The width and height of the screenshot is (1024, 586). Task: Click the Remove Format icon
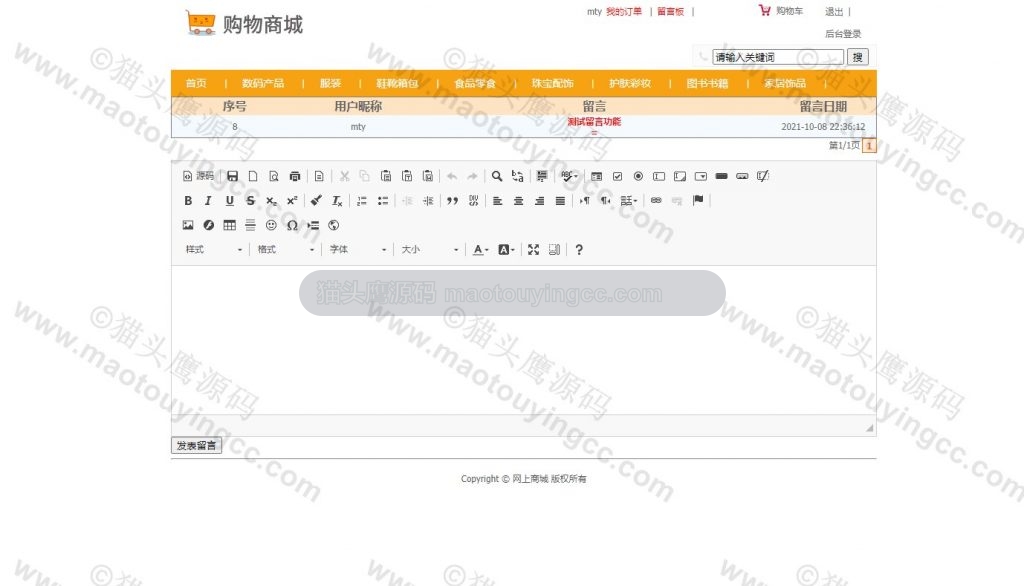coord(337,201)
